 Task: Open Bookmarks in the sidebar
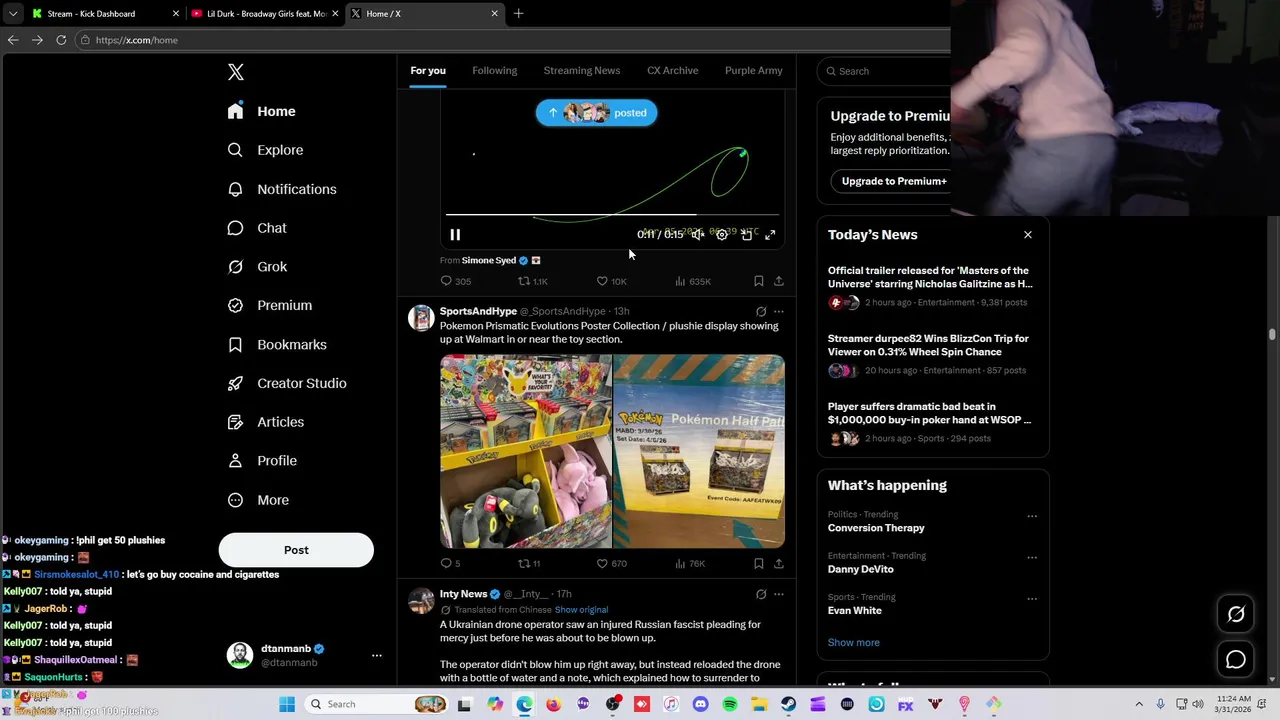coord(277,344)
